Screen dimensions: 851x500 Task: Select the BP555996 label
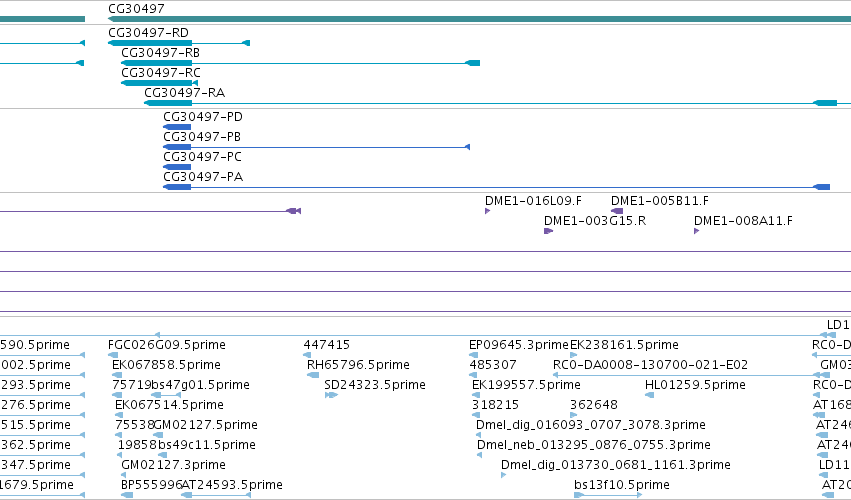151,485
